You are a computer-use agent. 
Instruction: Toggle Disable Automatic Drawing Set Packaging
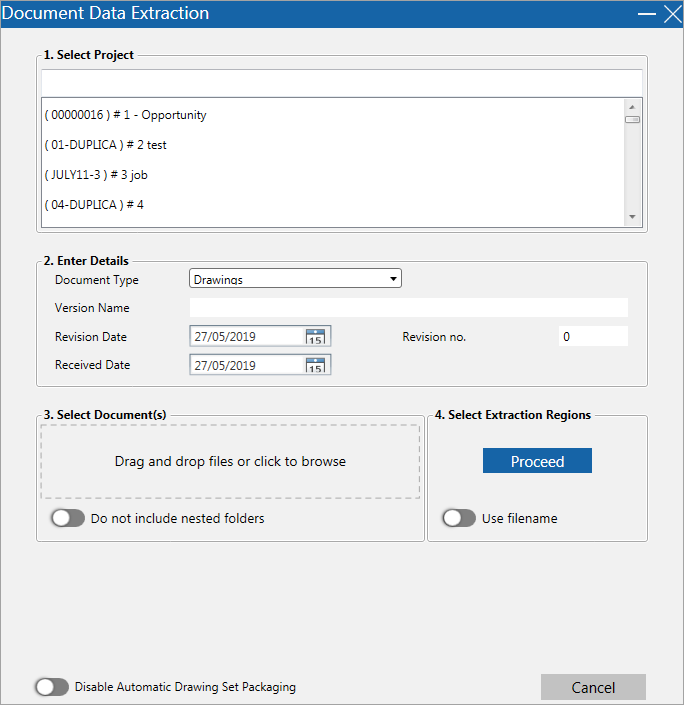(52, 687)
